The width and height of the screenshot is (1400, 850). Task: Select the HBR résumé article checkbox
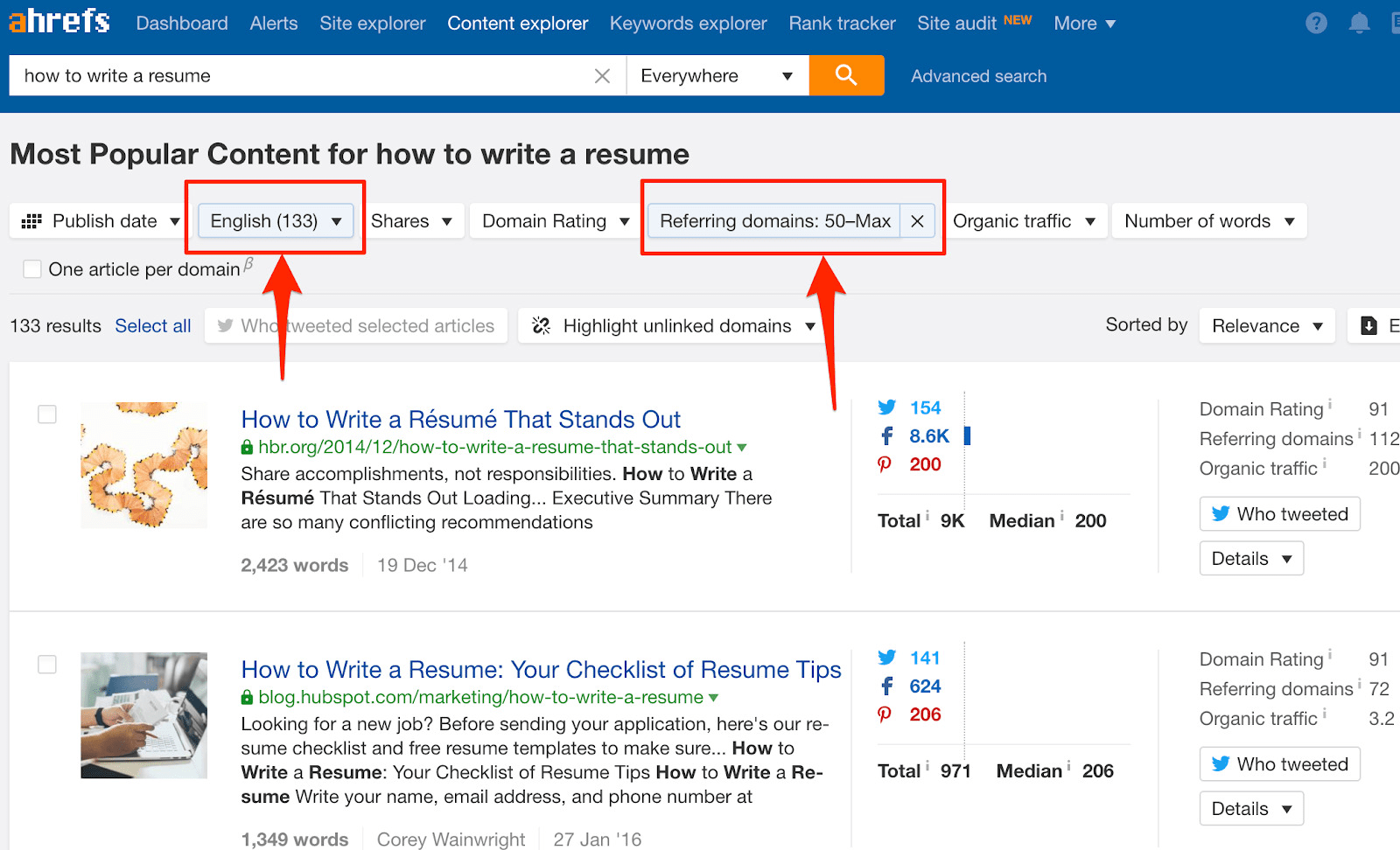pos(47,415)
